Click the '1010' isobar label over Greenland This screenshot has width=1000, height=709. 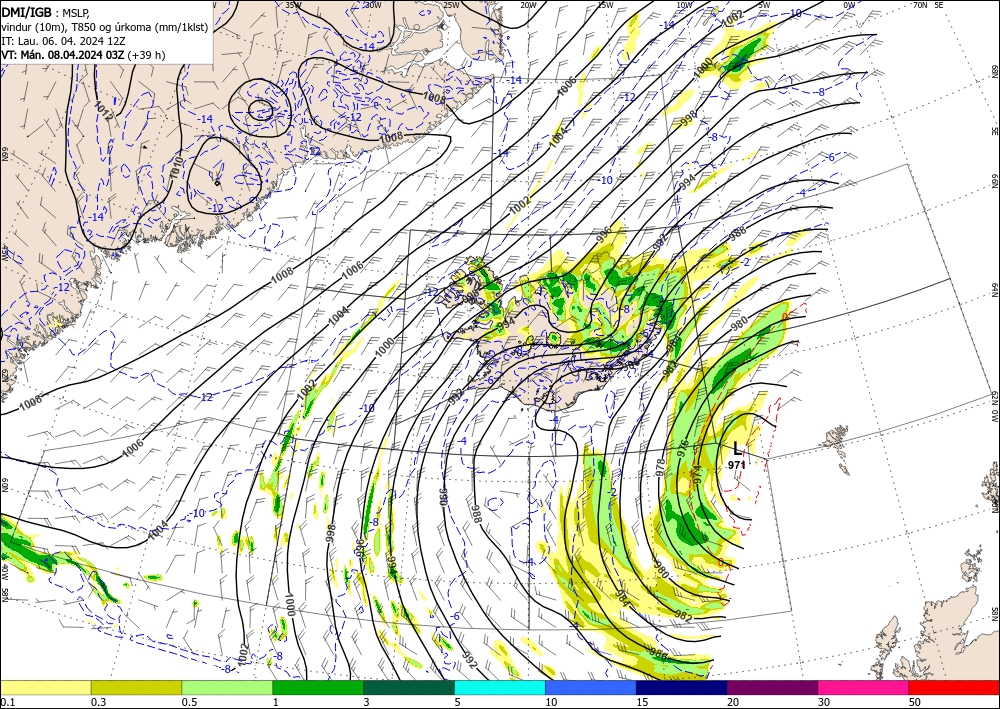tap(176, 166)
